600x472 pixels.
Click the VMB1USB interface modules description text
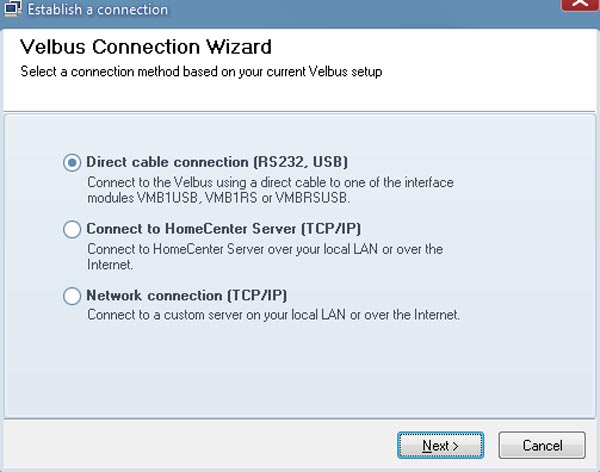pyautogui.click(x=270, y=190)
